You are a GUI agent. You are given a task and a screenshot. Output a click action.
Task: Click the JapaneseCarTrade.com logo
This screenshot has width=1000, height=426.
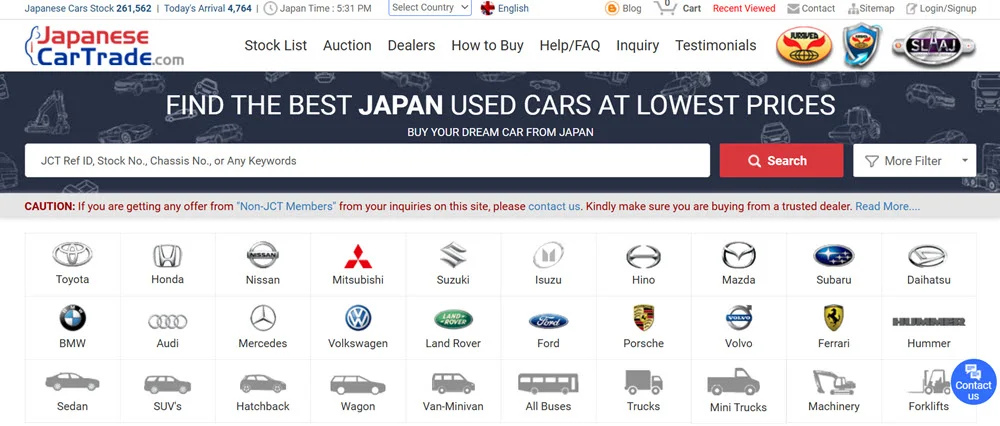click(104, 46)
